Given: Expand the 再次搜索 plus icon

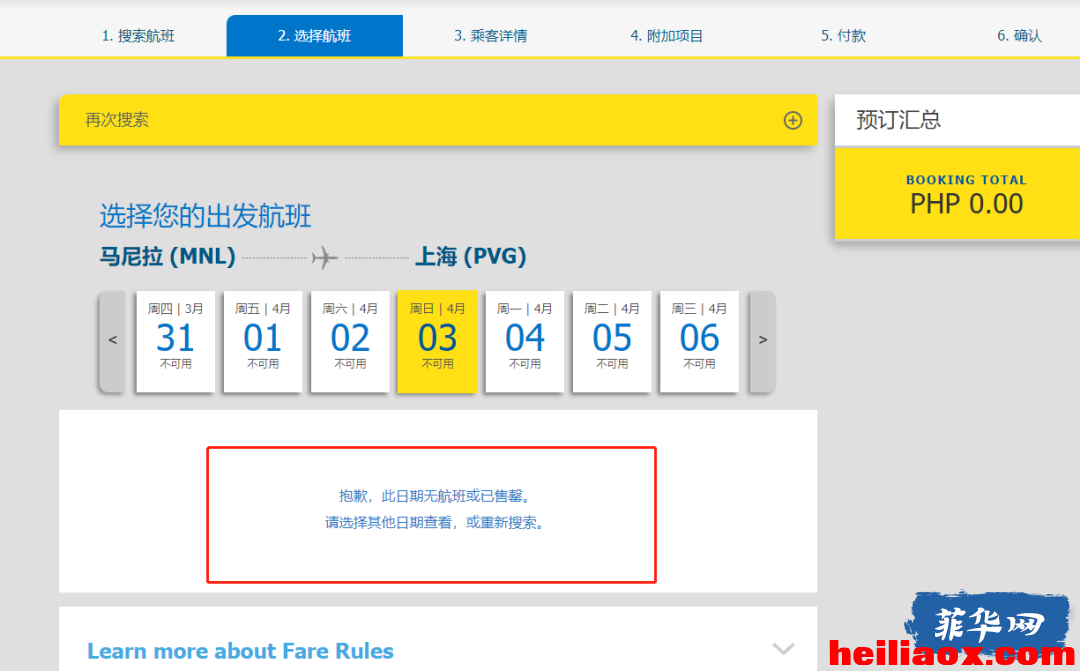Looking at the screenshot, I should [x=793, y=120].
